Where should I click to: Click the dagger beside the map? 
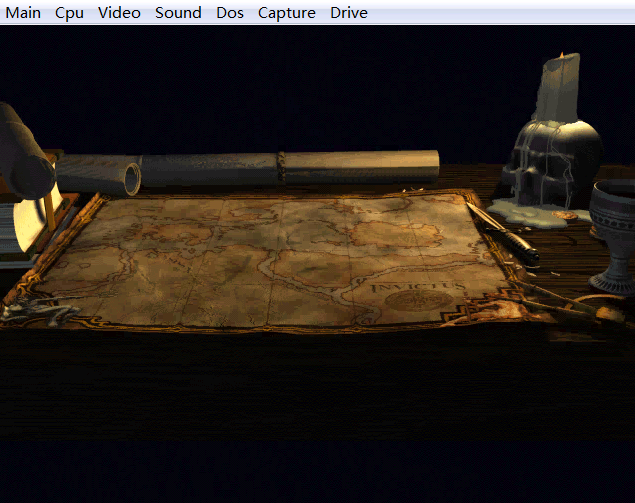(x=503, y=232)
